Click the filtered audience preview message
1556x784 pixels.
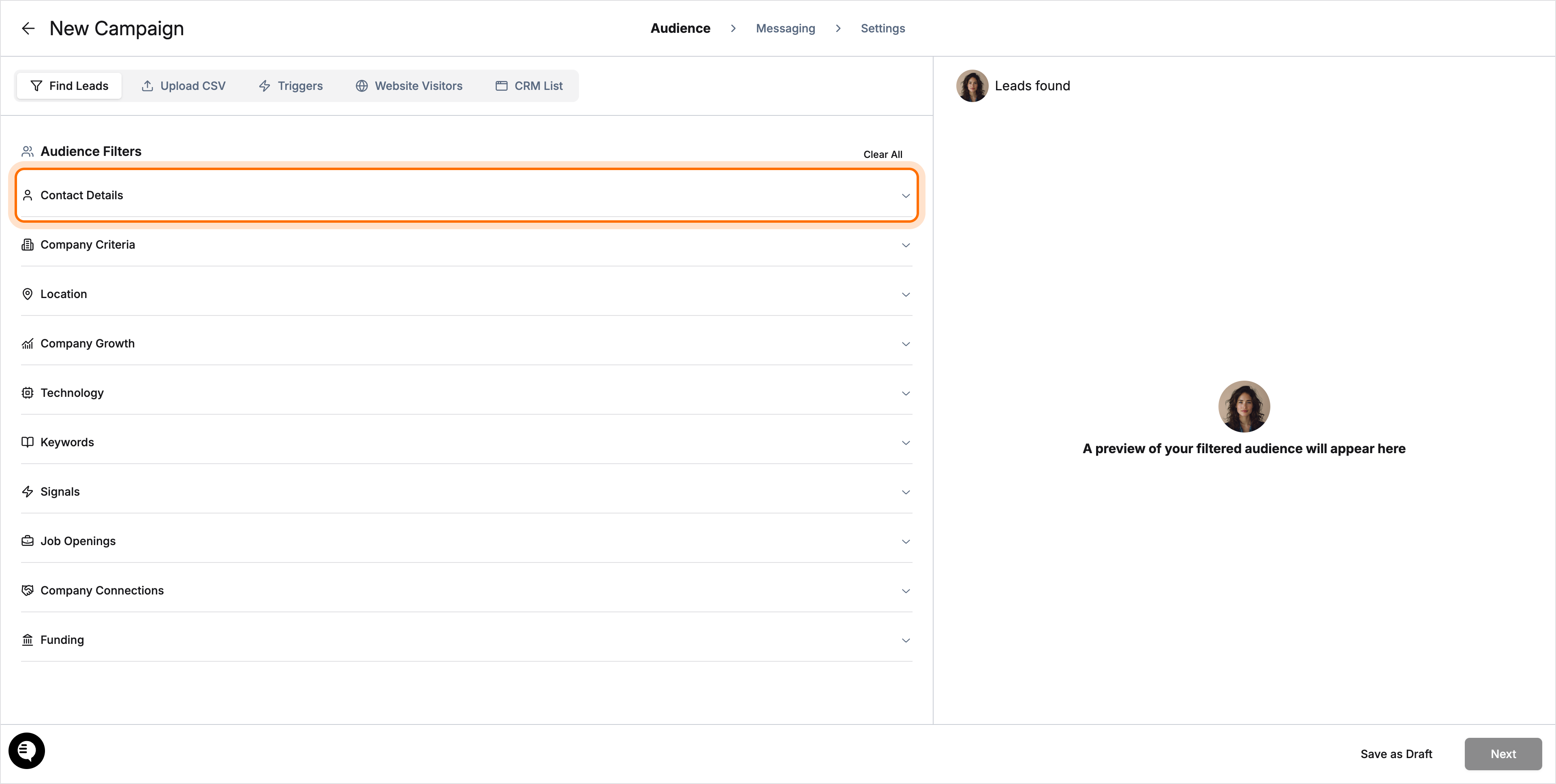tap(1244, 448)
